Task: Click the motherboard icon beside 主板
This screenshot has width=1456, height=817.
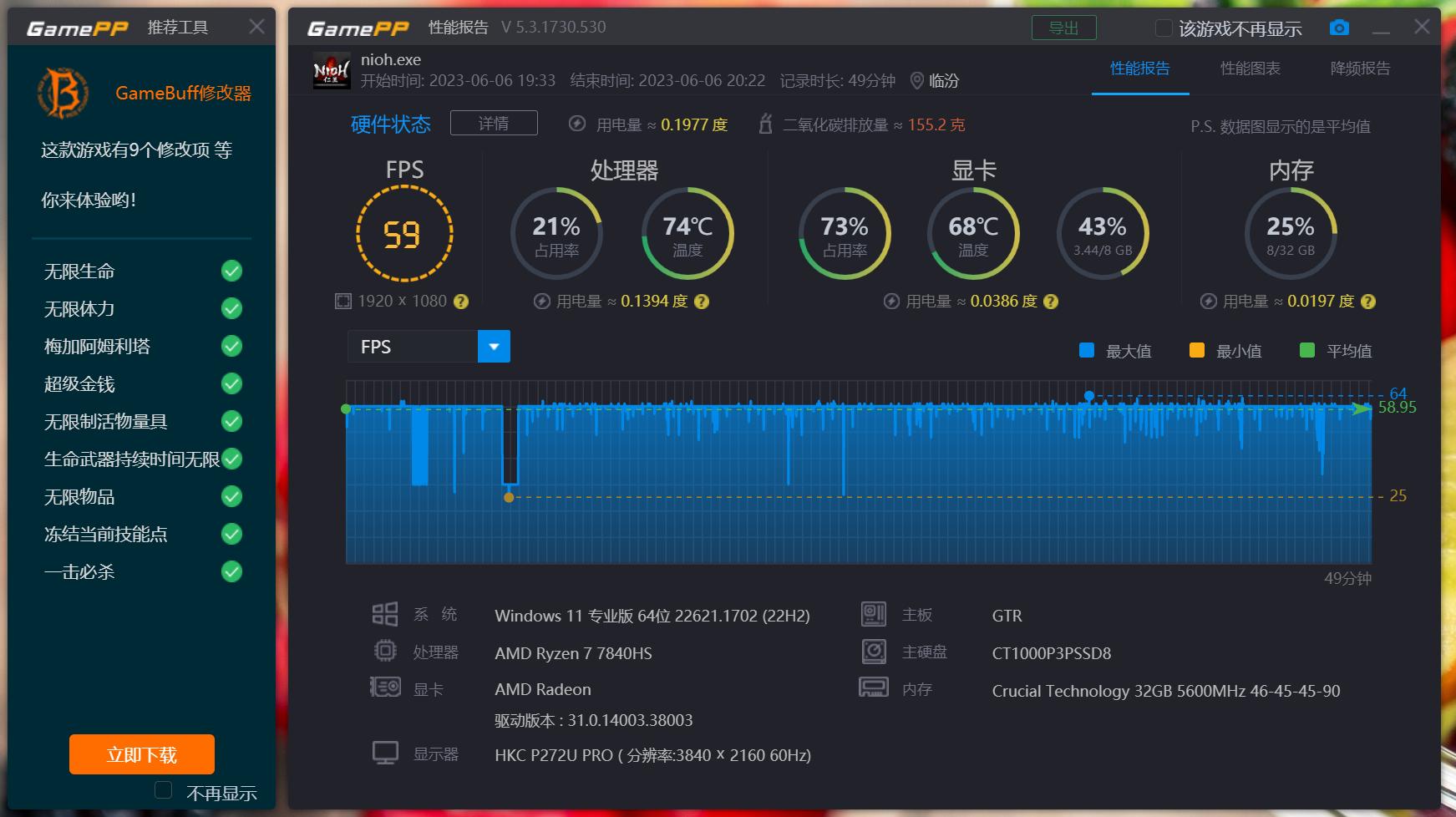Action: click(874, 613)
